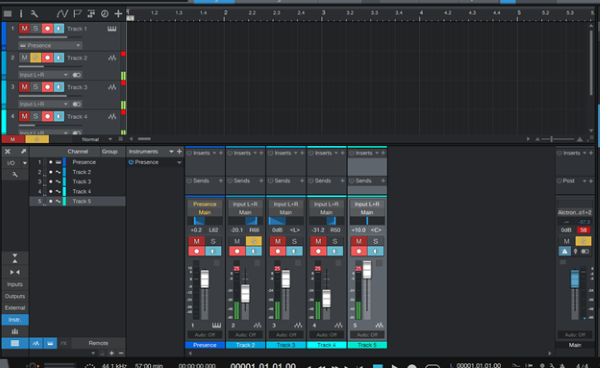The image size is (600, 368).
Task: Open the automation curve icon in track toolbar
Action: pos(62,14)
